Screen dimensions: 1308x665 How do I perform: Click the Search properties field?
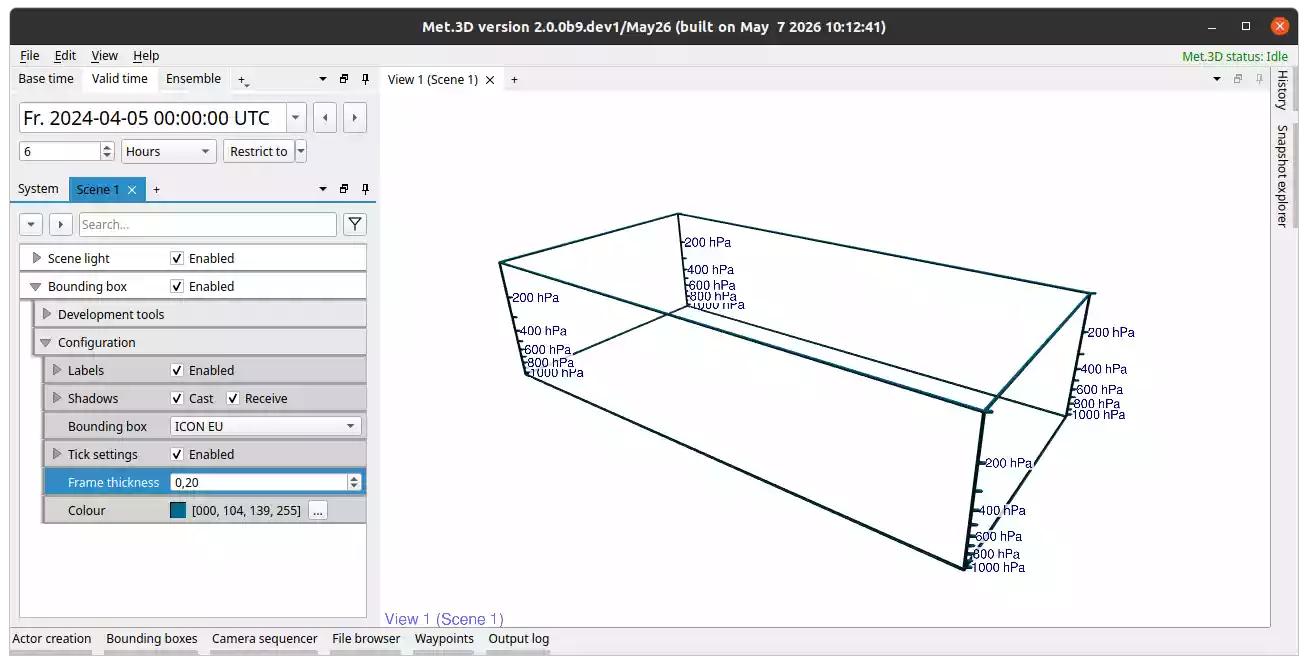[x=208, y=225]
